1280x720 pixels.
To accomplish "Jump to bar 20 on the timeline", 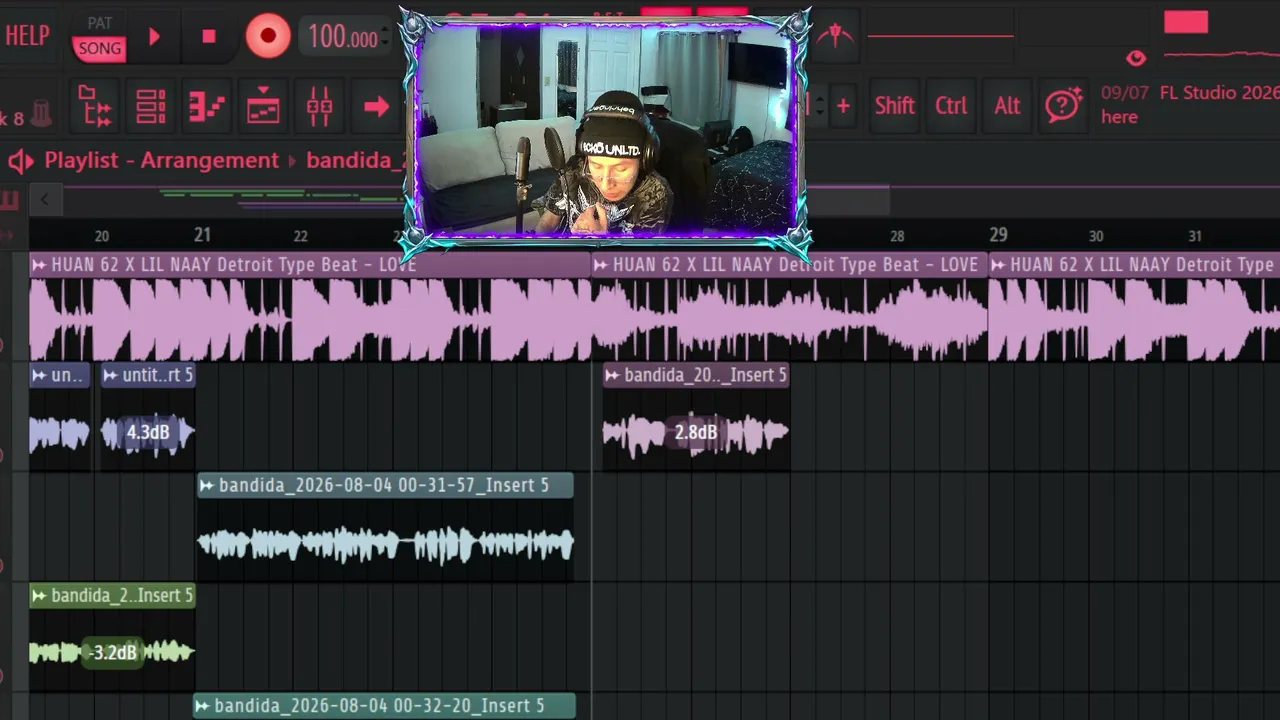I will [102, 236].
